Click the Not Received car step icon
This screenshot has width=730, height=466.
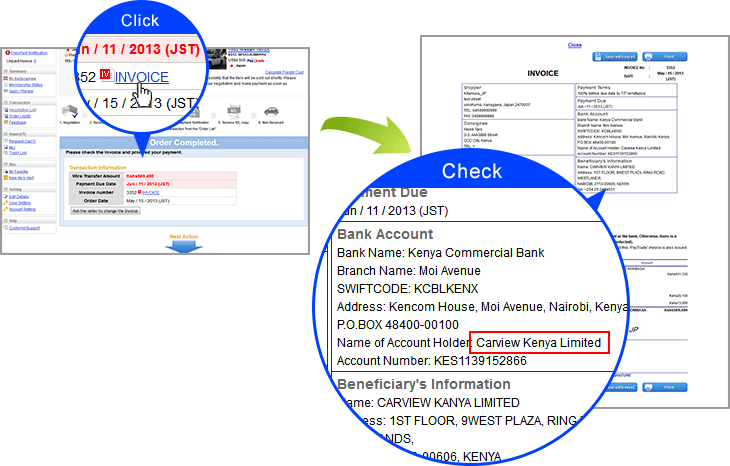[270, 111]
